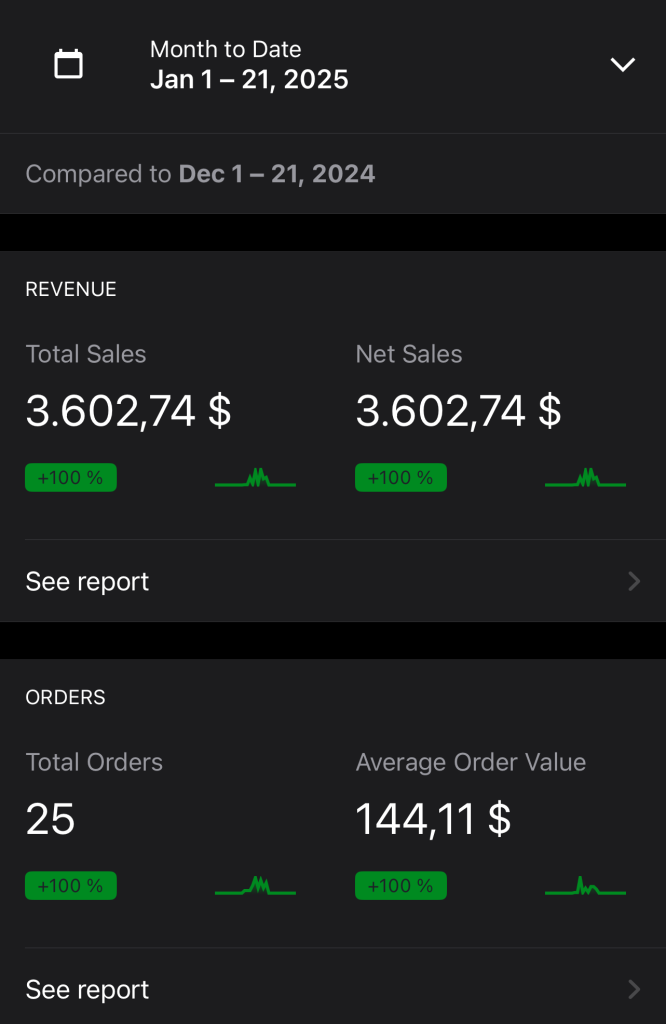Open the Revenue See report link
Image resolution: width=666 pixels, height=1024 pixels.
pos(333,581)
